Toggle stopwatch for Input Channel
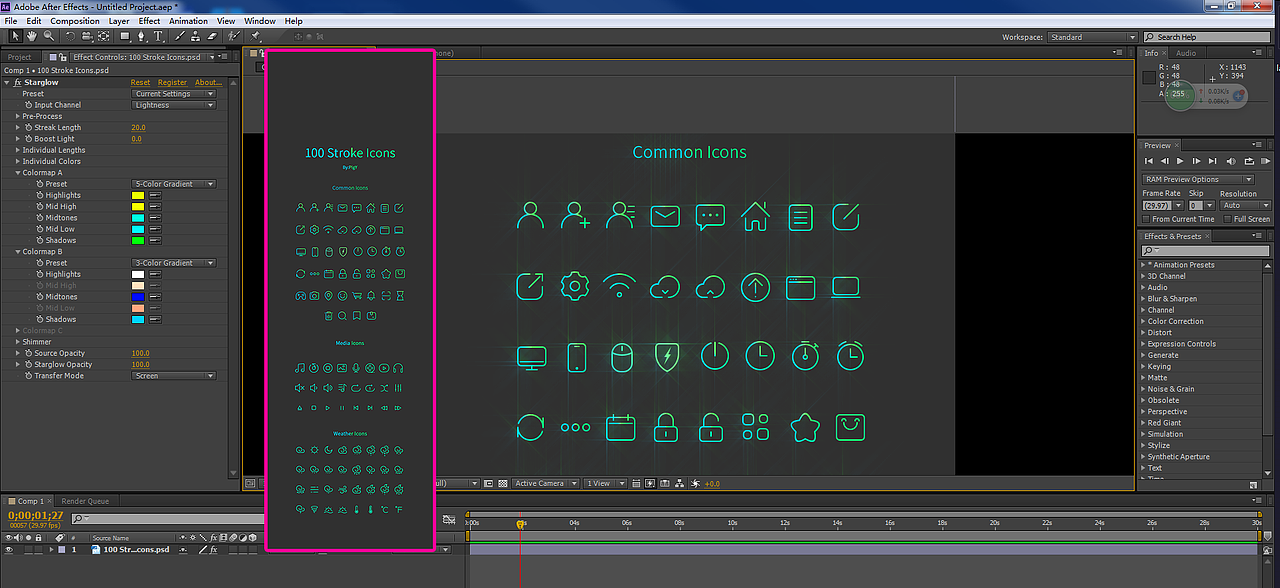This screenshot has height=588, width=1280. 28,105
